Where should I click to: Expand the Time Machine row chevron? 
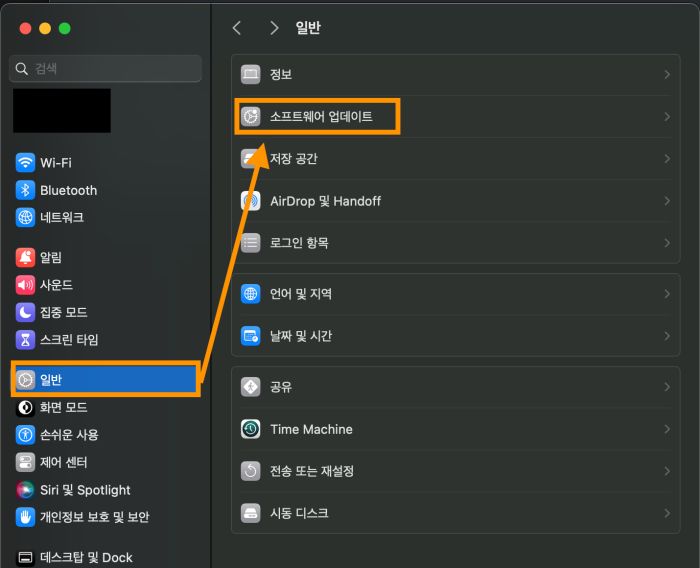(667, 429)
